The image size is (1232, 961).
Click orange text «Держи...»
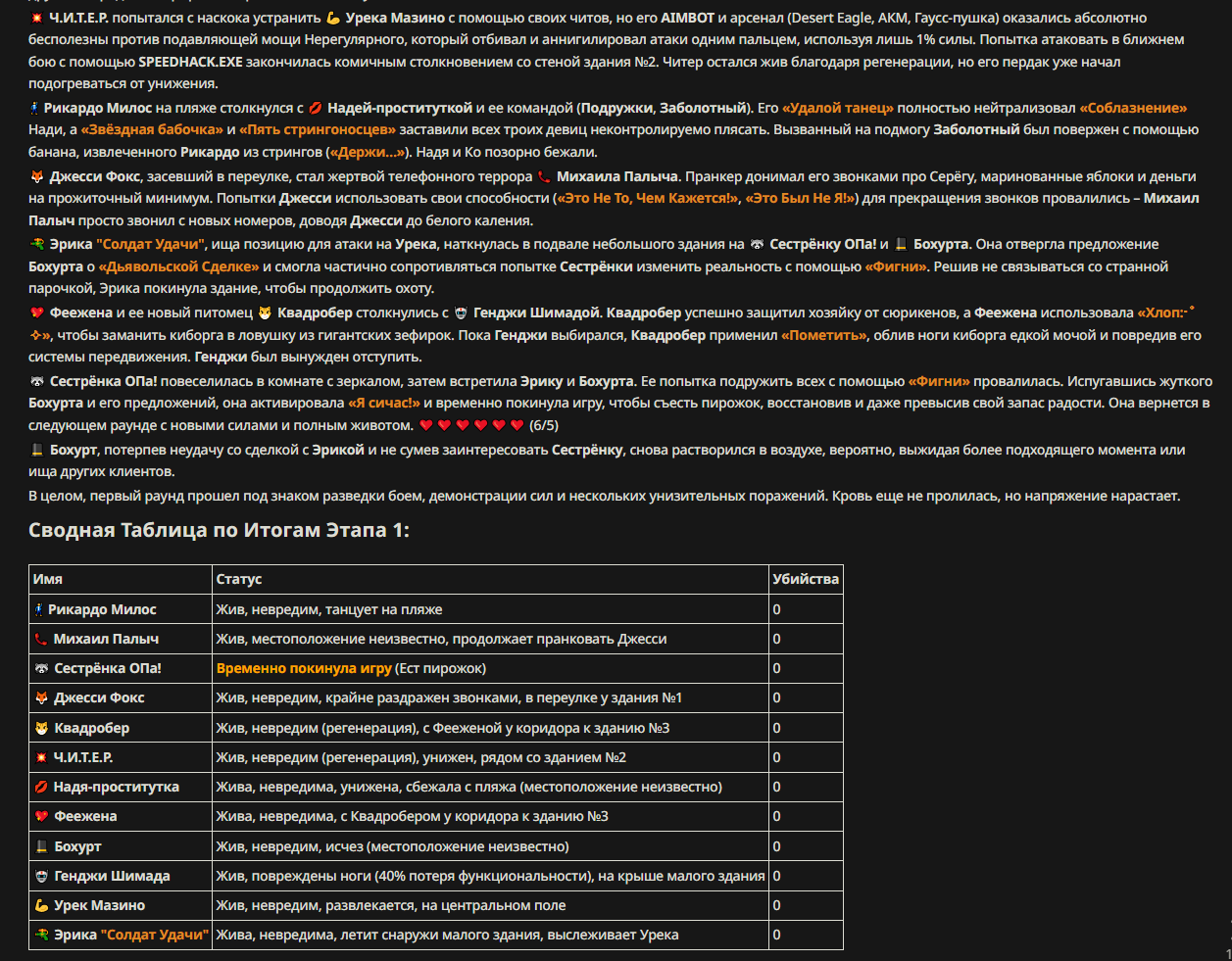coord(369,152)
